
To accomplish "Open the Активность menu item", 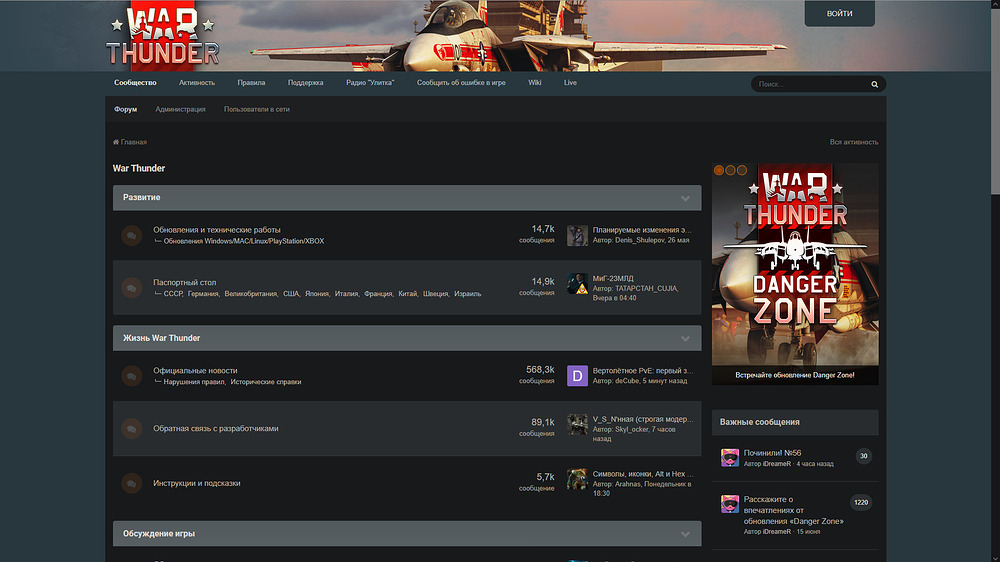I will 196,83.
